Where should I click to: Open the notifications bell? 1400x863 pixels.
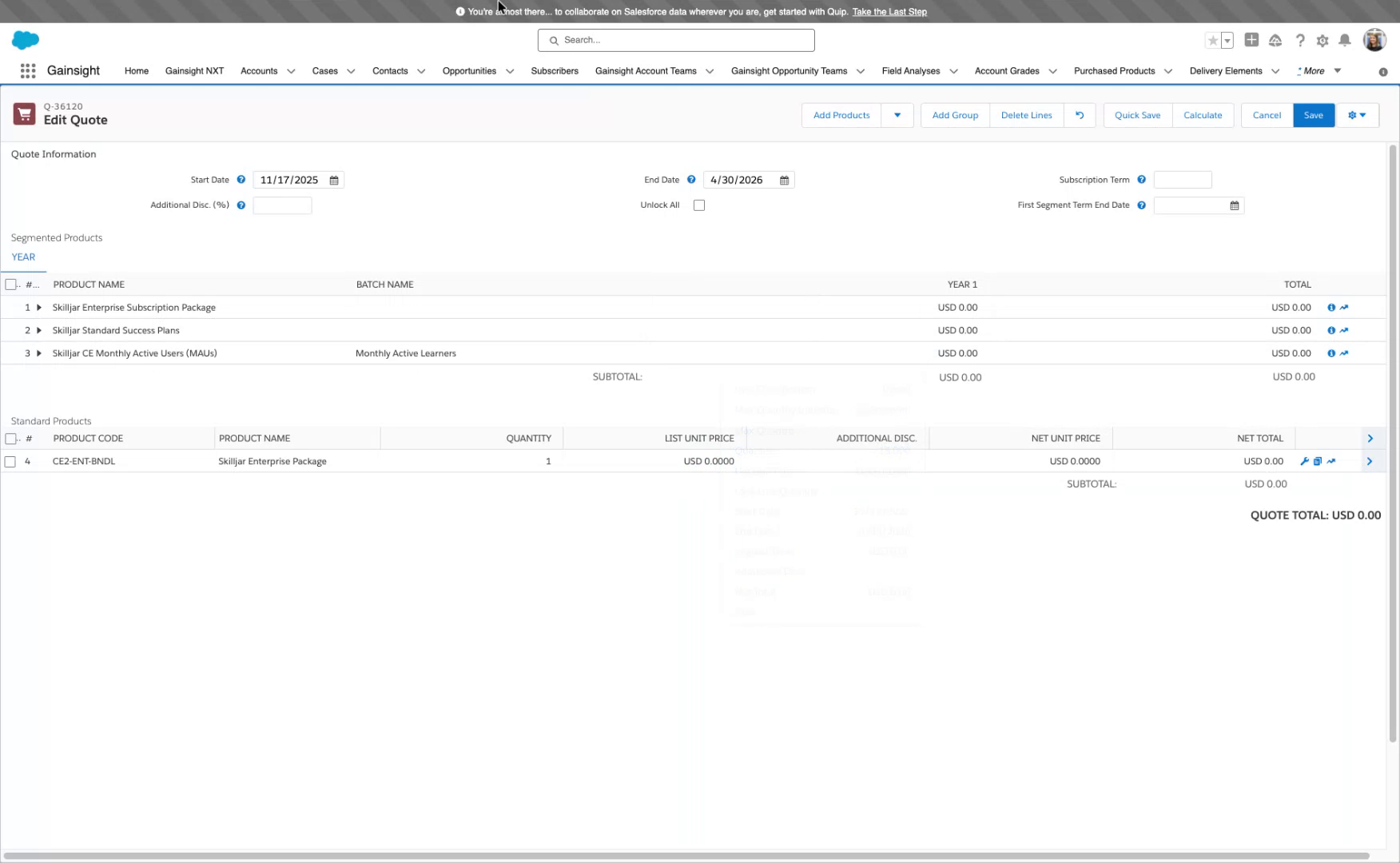point(1346,40)
